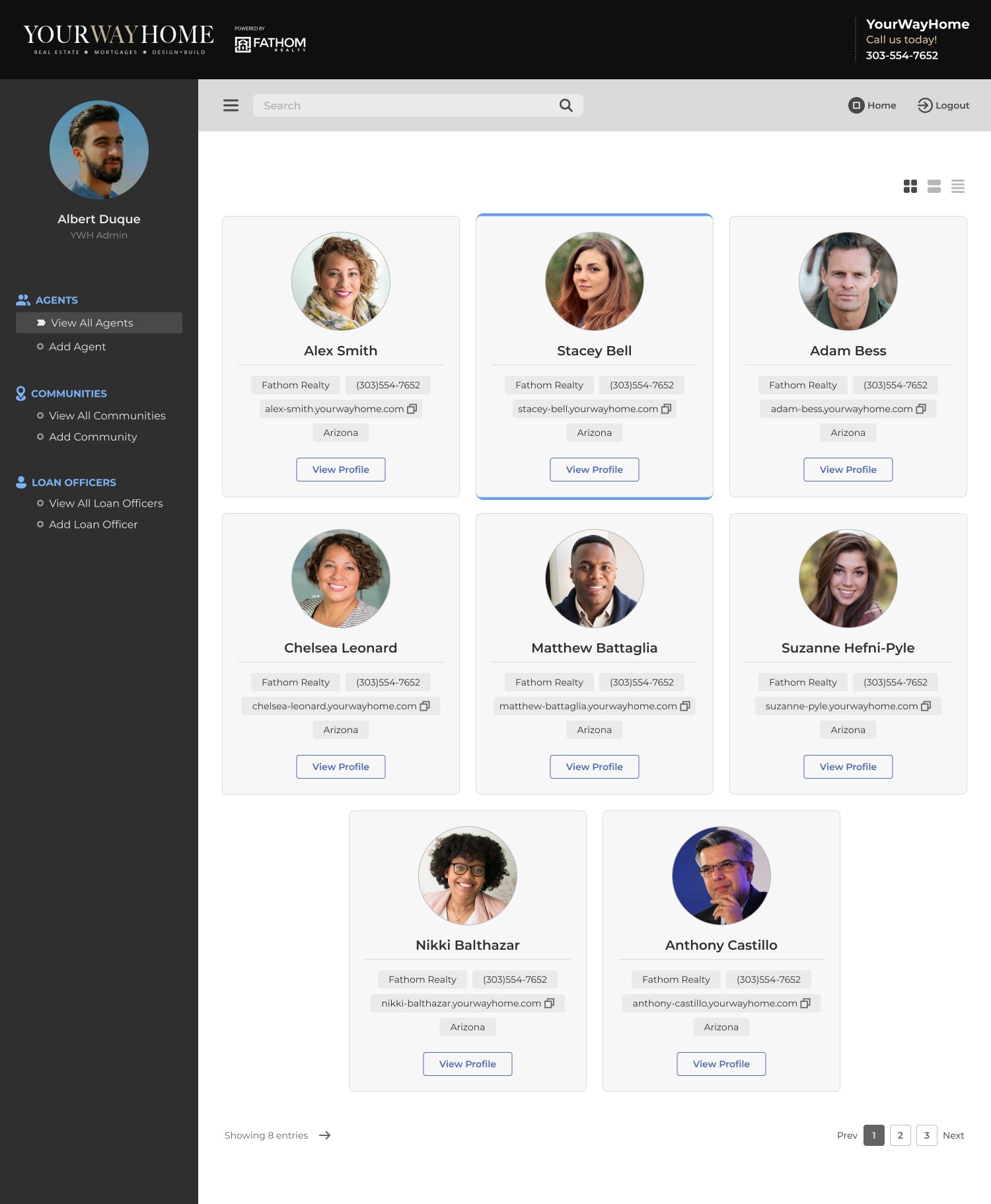Copy stacey-bell.yourwayhome.com link icon
Image resolution: width=991 pixels, height=1204 pixels.
pos(667,409)
